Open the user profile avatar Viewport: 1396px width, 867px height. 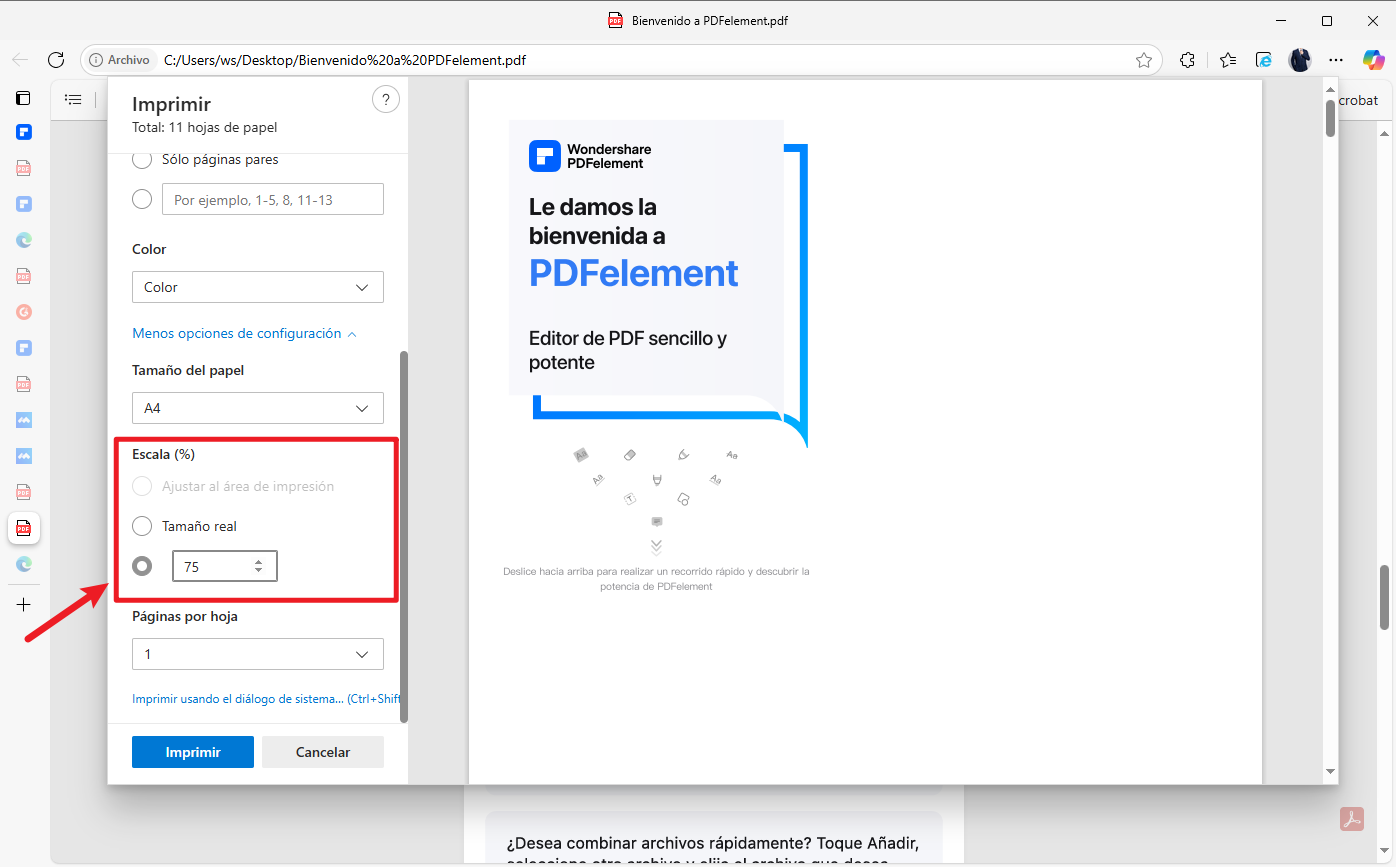pyautogui.click(x=1299, y=60)
